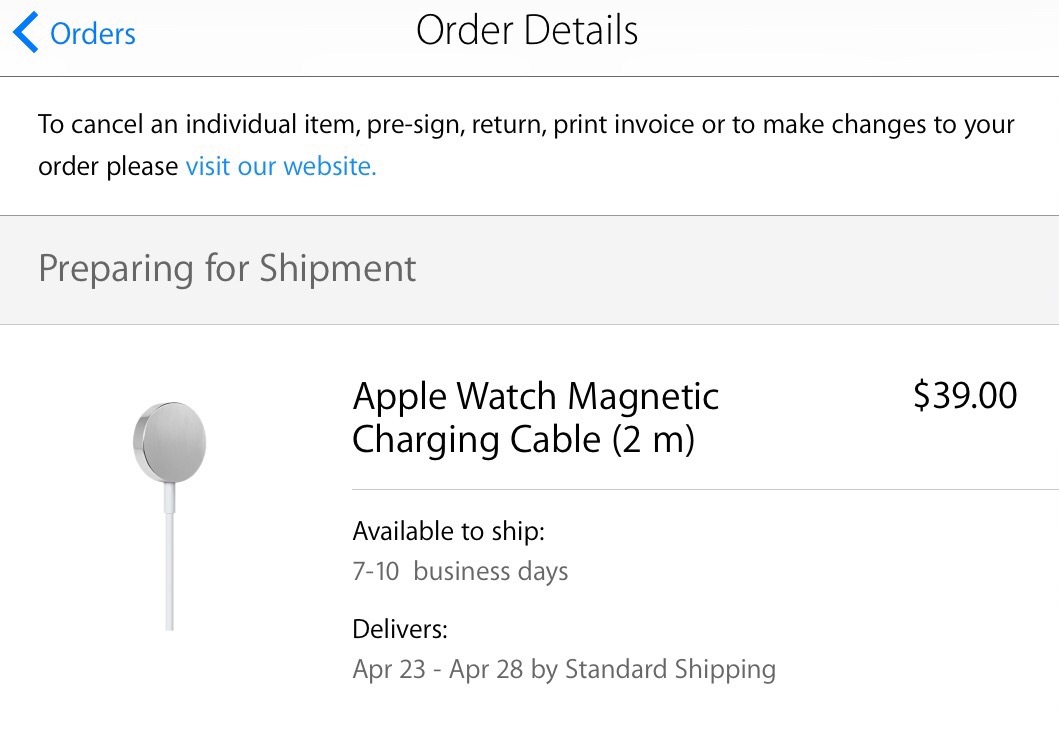Tap the pre-sign, return text in notice
Viewport: 1059px width, 735px height.
[x=457, y=125]
